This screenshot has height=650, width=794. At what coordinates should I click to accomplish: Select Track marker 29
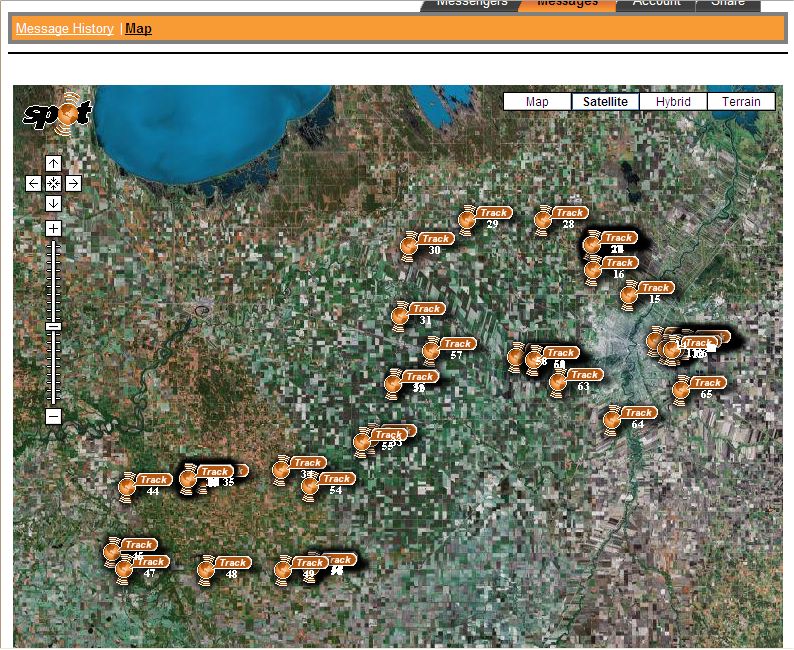[x=485, y=220]
